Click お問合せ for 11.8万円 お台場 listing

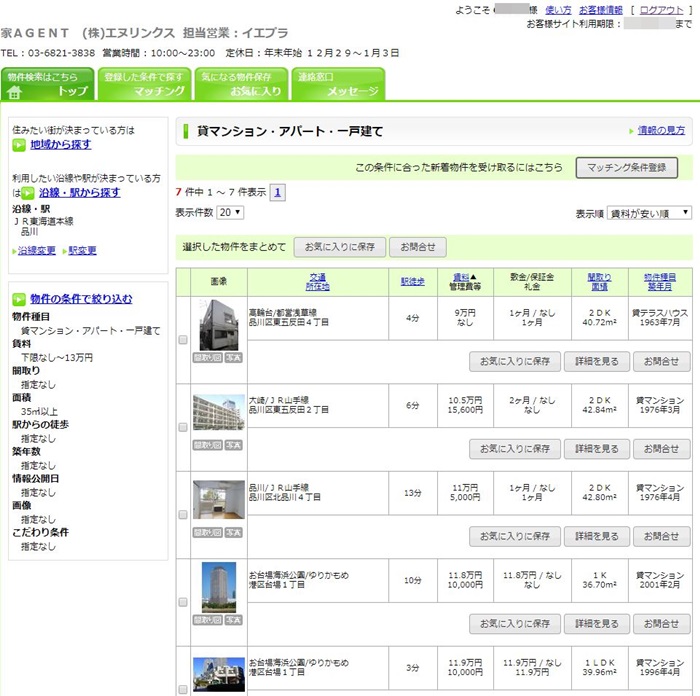pos(662,624)
